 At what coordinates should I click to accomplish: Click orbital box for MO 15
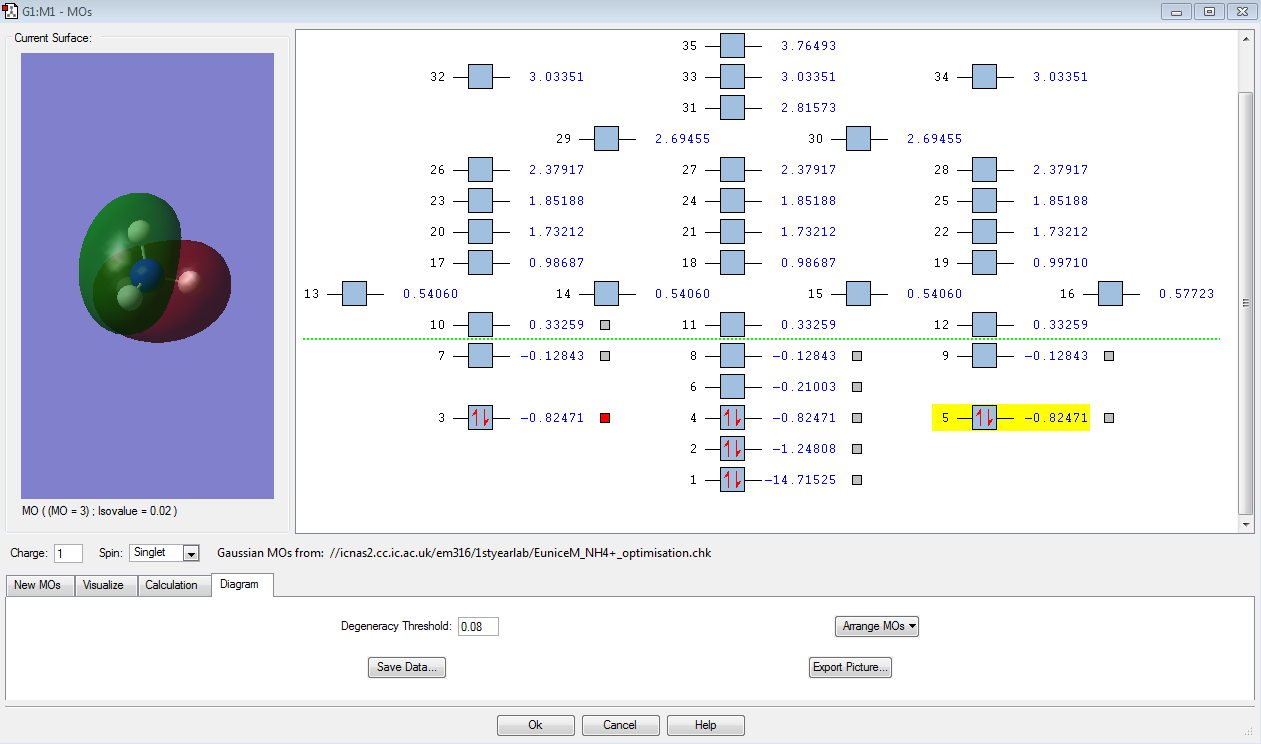(x=859, y=293)
